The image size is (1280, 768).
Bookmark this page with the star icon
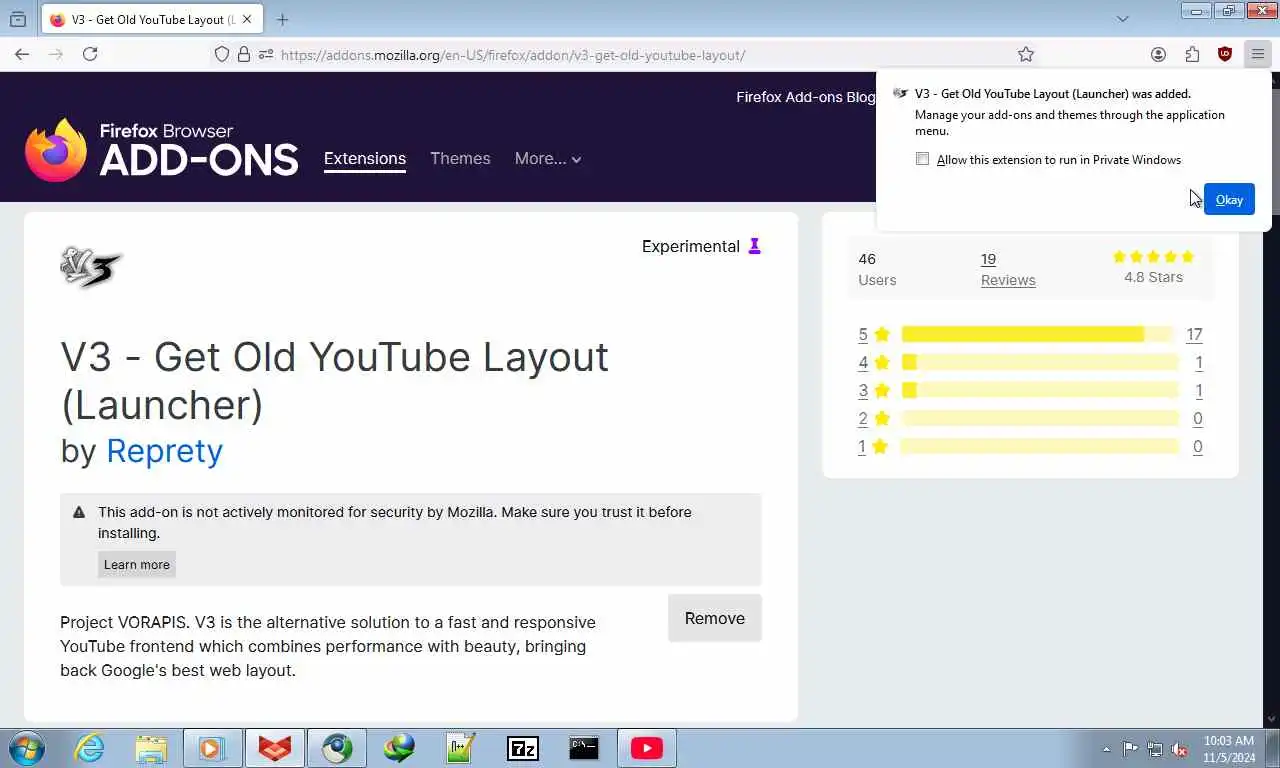pos(1026,55)
